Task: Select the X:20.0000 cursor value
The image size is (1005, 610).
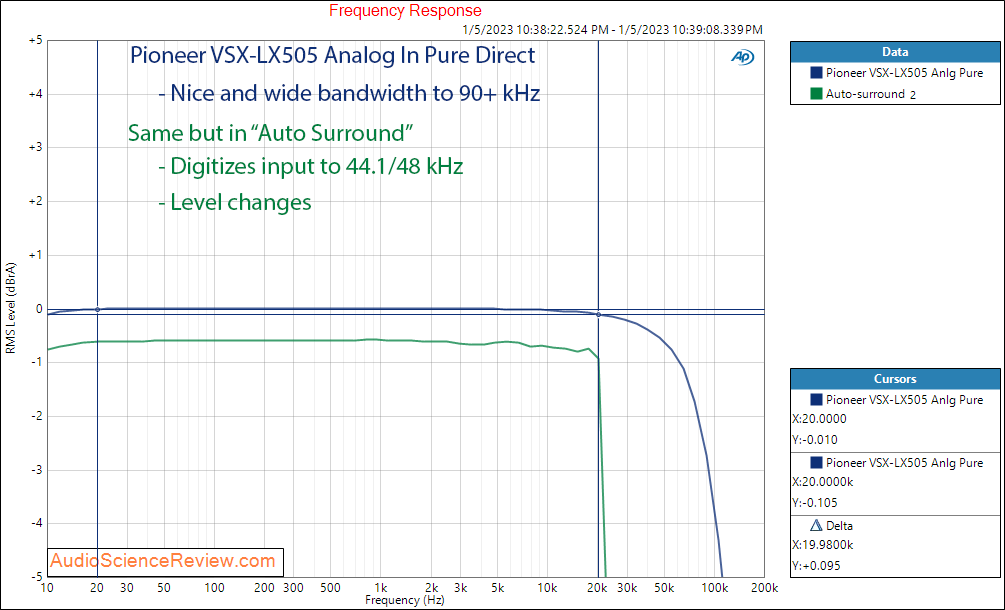Action: tap(819, 419)
